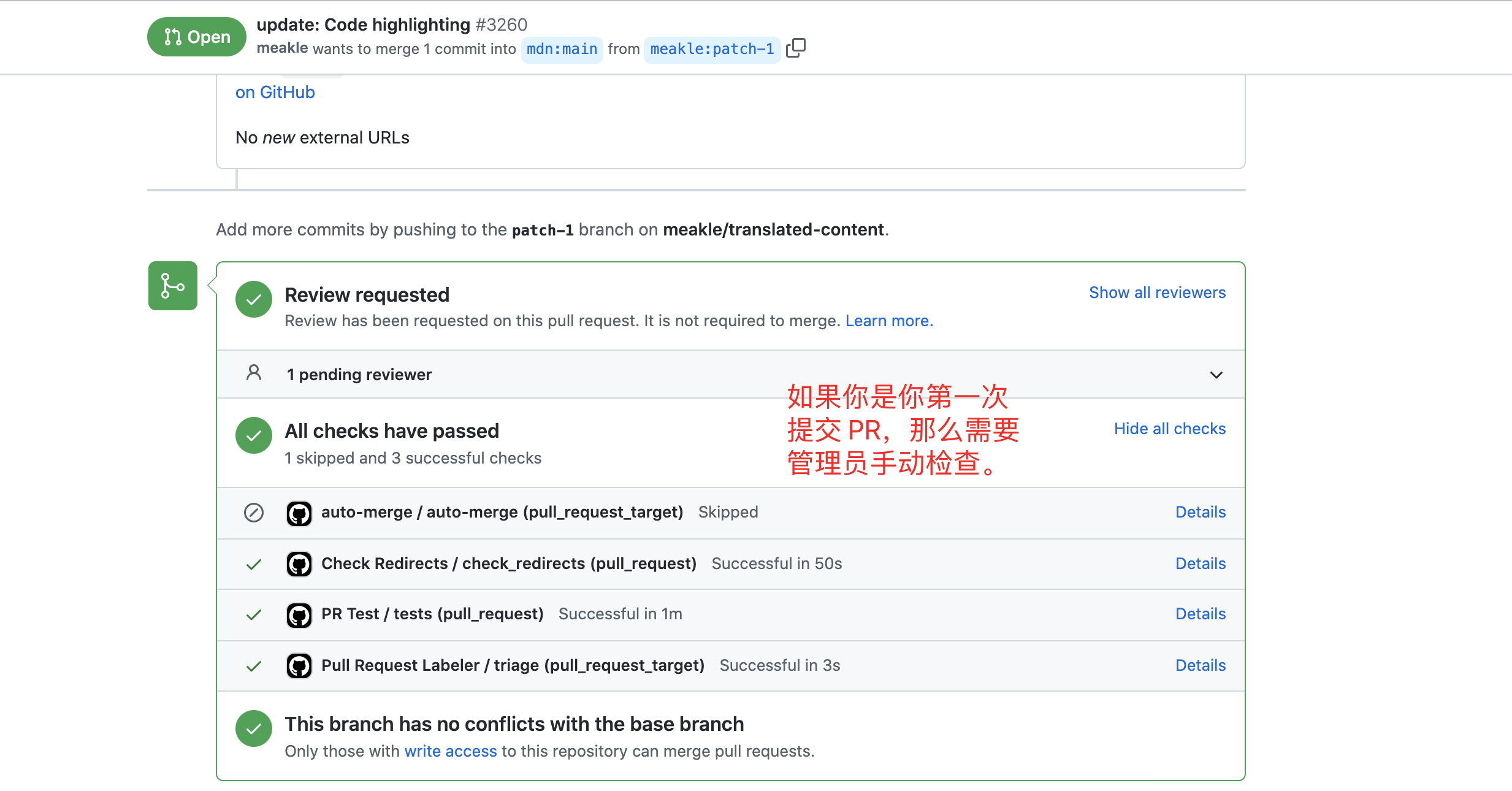This screenshot has height=791, width=1512.
Task: Open the 'on GitHub' link
Action: [275, 92]
